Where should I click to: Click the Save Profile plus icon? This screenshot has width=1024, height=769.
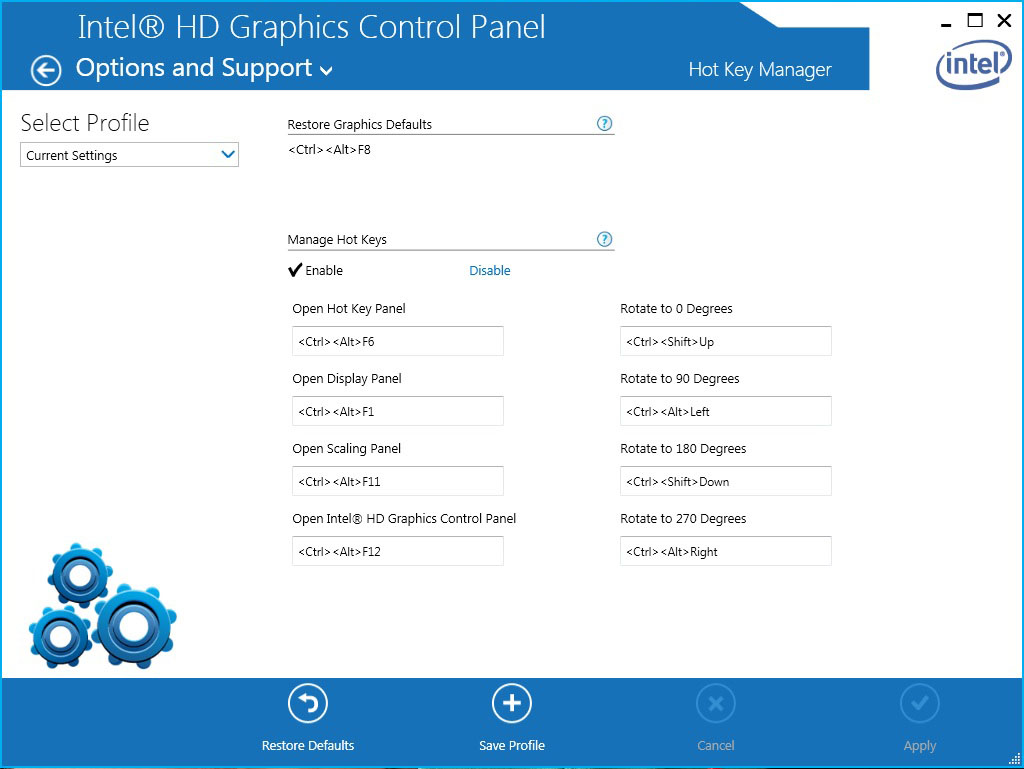pyautogui.click(x=512, y=704)
